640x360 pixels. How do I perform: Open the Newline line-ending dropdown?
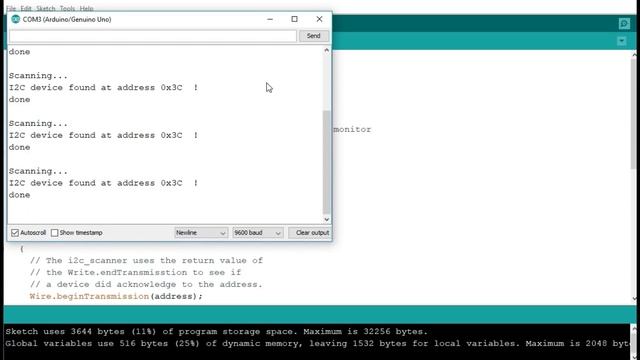pyautogui.click(x=201, y=233)
